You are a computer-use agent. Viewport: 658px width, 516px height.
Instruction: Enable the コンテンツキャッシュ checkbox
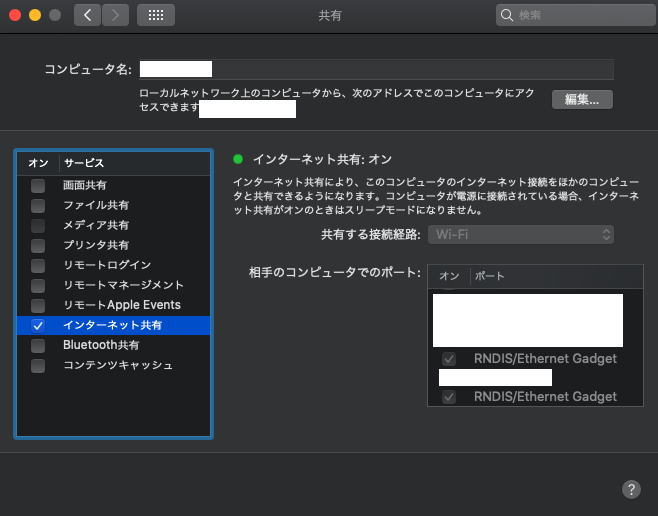(38, 365)
